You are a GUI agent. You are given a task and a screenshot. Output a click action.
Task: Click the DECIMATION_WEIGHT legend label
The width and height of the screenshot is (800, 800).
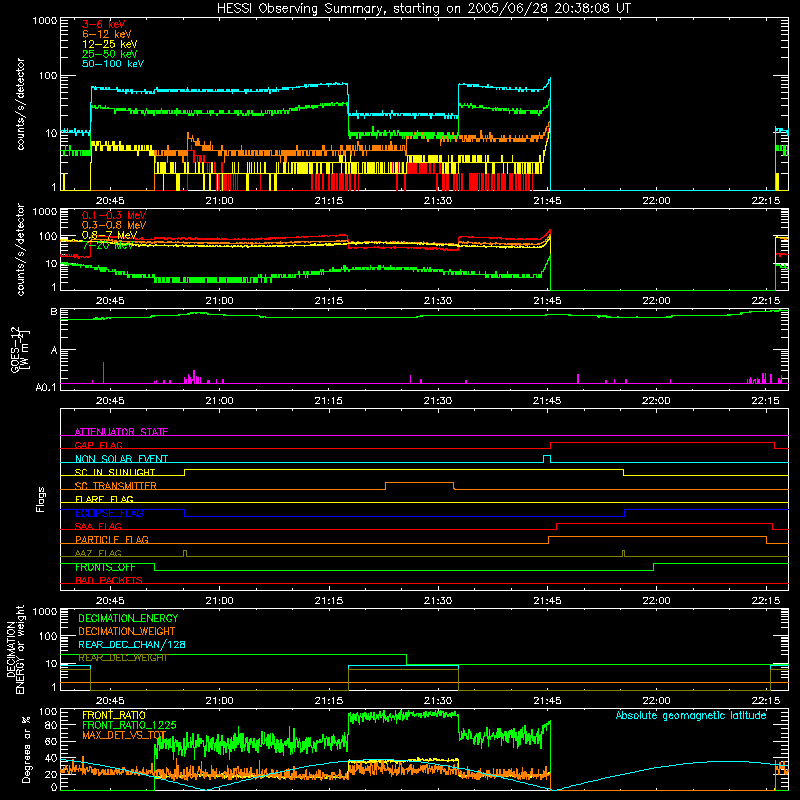pos(127,631)
